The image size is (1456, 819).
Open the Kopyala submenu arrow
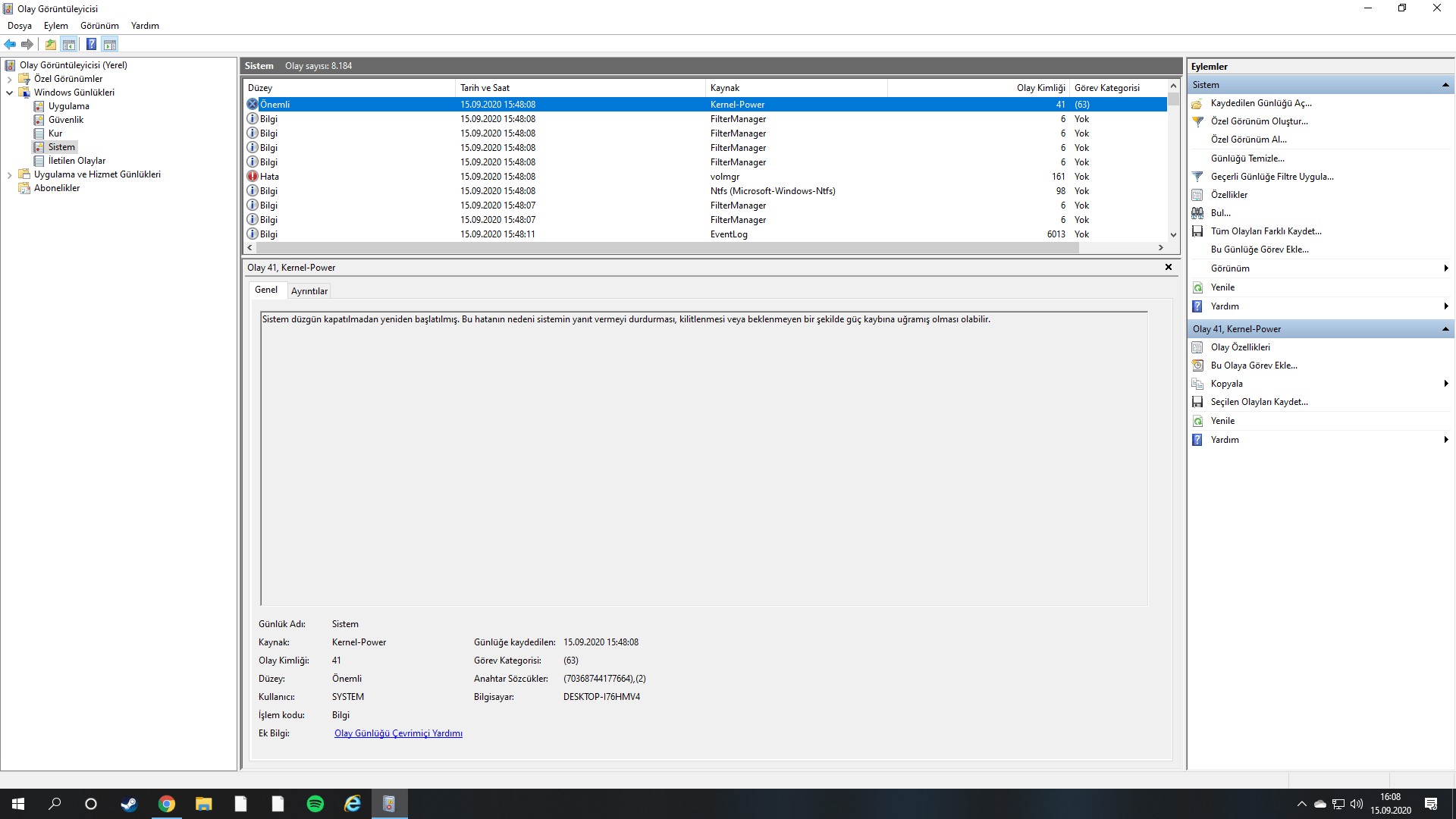click(x=1445, y=384)
